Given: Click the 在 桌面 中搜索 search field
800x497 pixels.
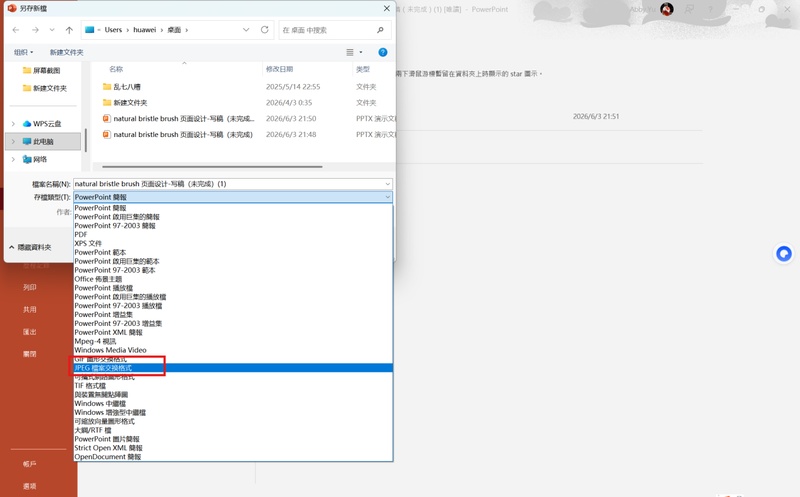Looking at the screenshot, I should [x=328, y=30].
